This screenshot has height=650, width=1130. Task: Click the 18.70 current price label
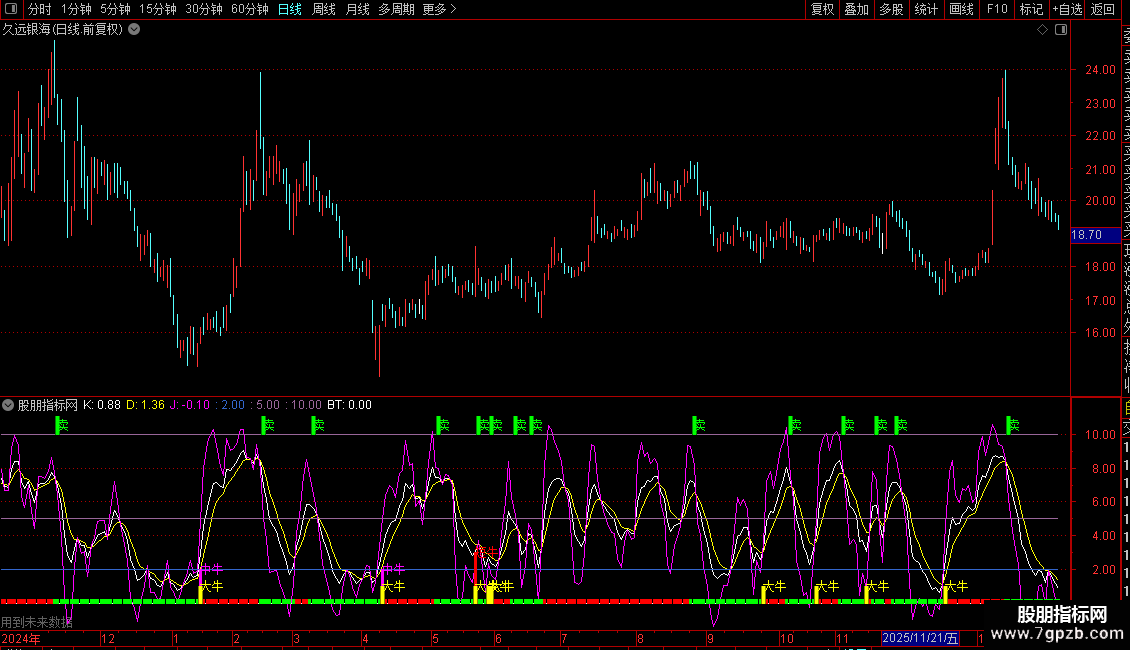[x=1087, y=235]
